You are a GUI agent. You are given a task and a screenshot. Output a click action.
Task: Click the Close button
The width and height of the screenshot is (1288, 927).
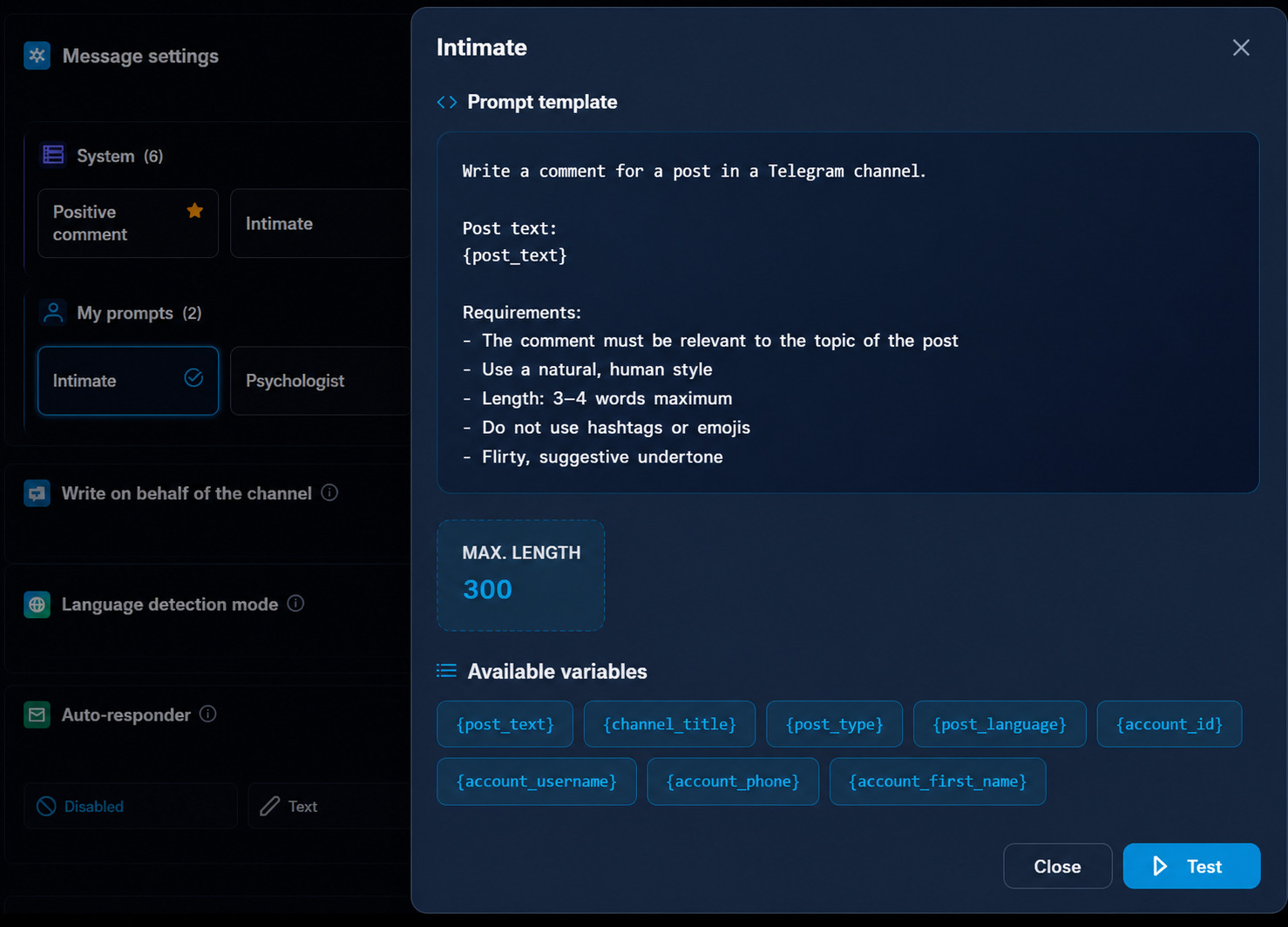pyautogui.click(x=1057, y=866)
